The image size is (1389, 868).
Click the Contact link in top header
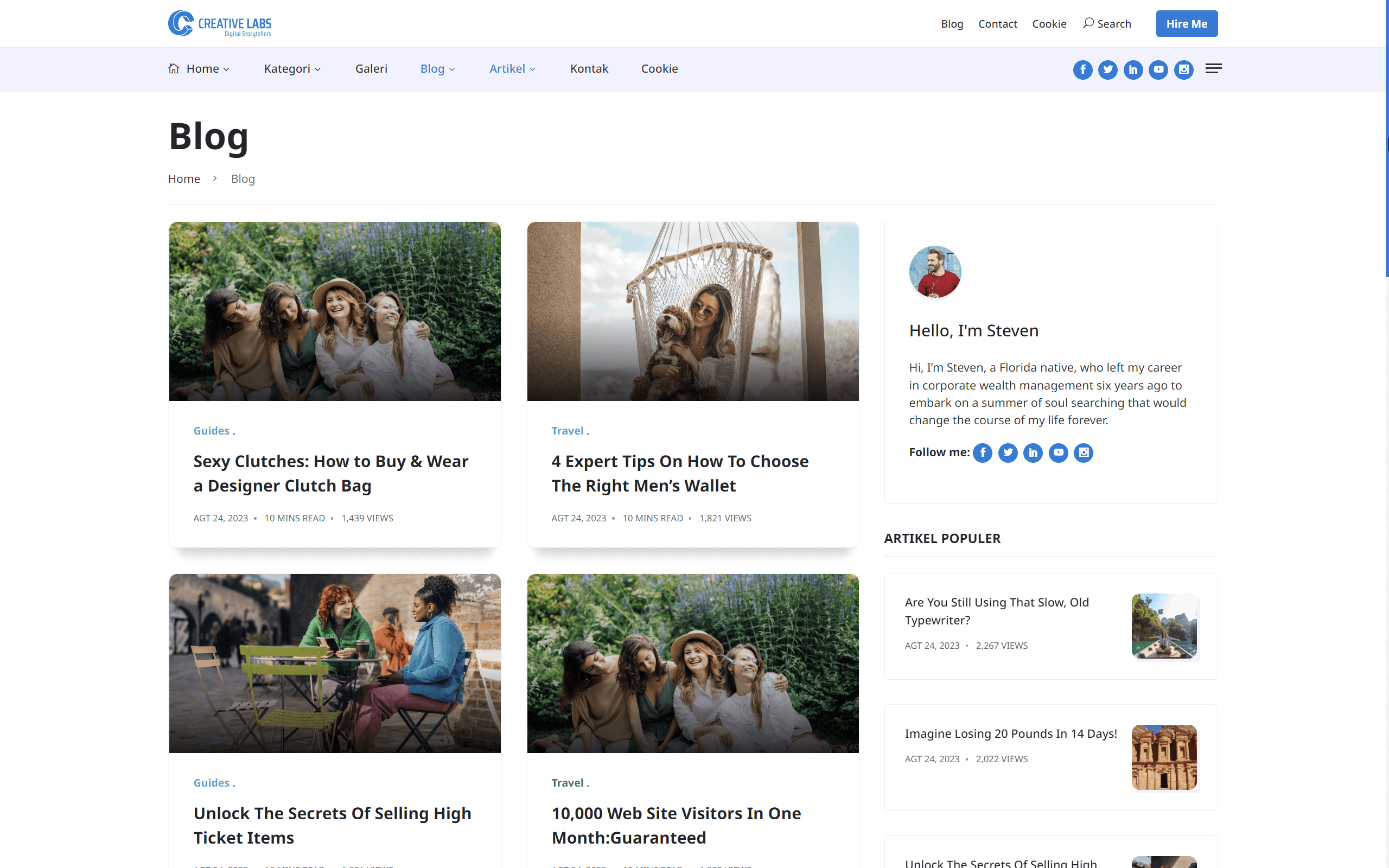click(997, 24)
